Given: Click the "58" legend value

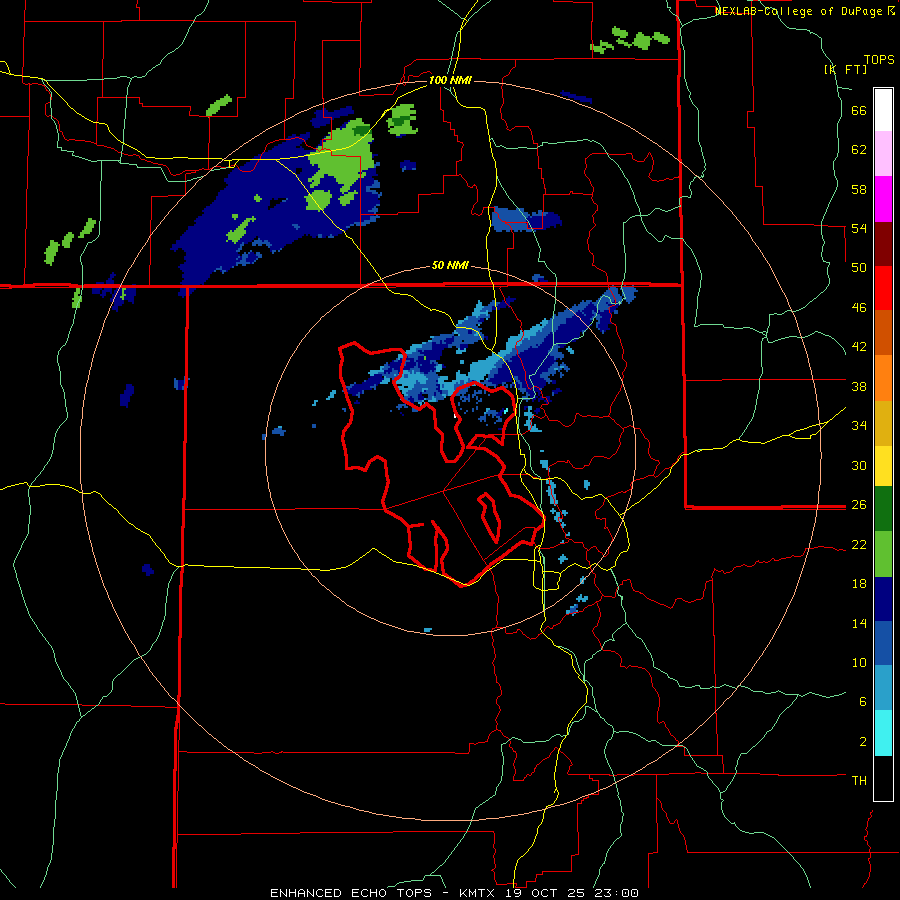Looking at the screenshot, I should [x=859, y=189].
